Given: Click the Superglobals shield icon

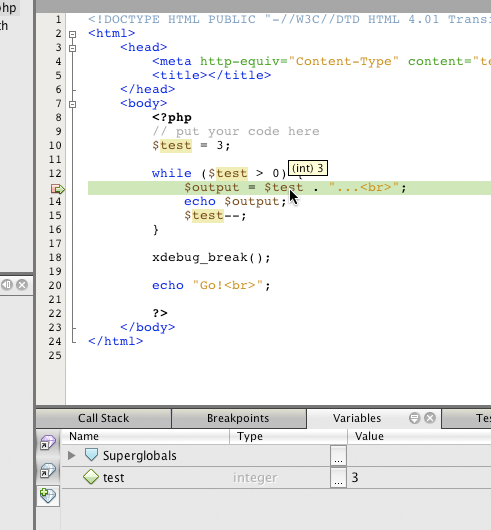Looking at the screenshot, I should (91, 455).
